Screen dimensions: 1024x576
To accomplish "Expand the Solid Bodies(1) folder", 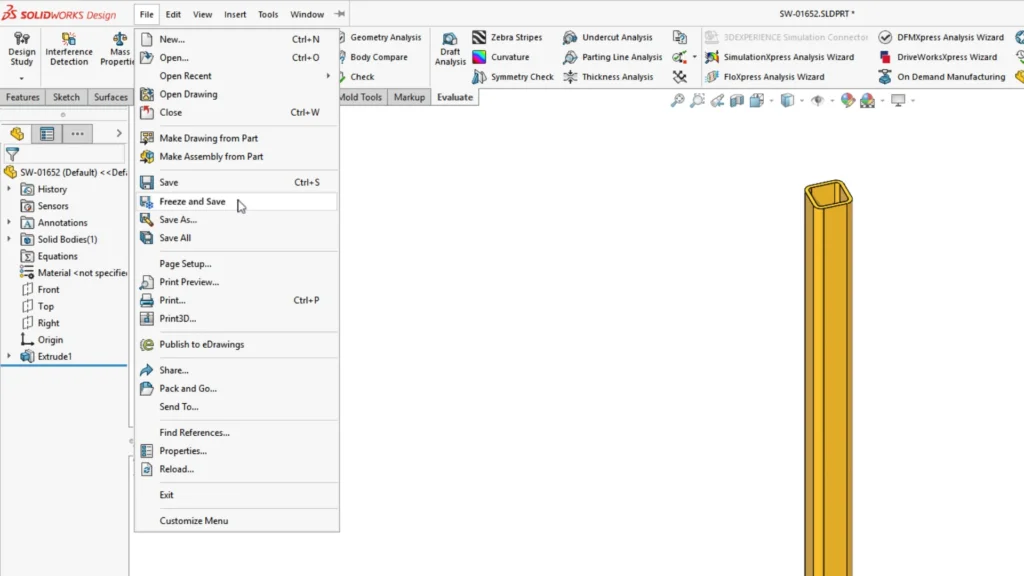I will (x=10, y=239).
